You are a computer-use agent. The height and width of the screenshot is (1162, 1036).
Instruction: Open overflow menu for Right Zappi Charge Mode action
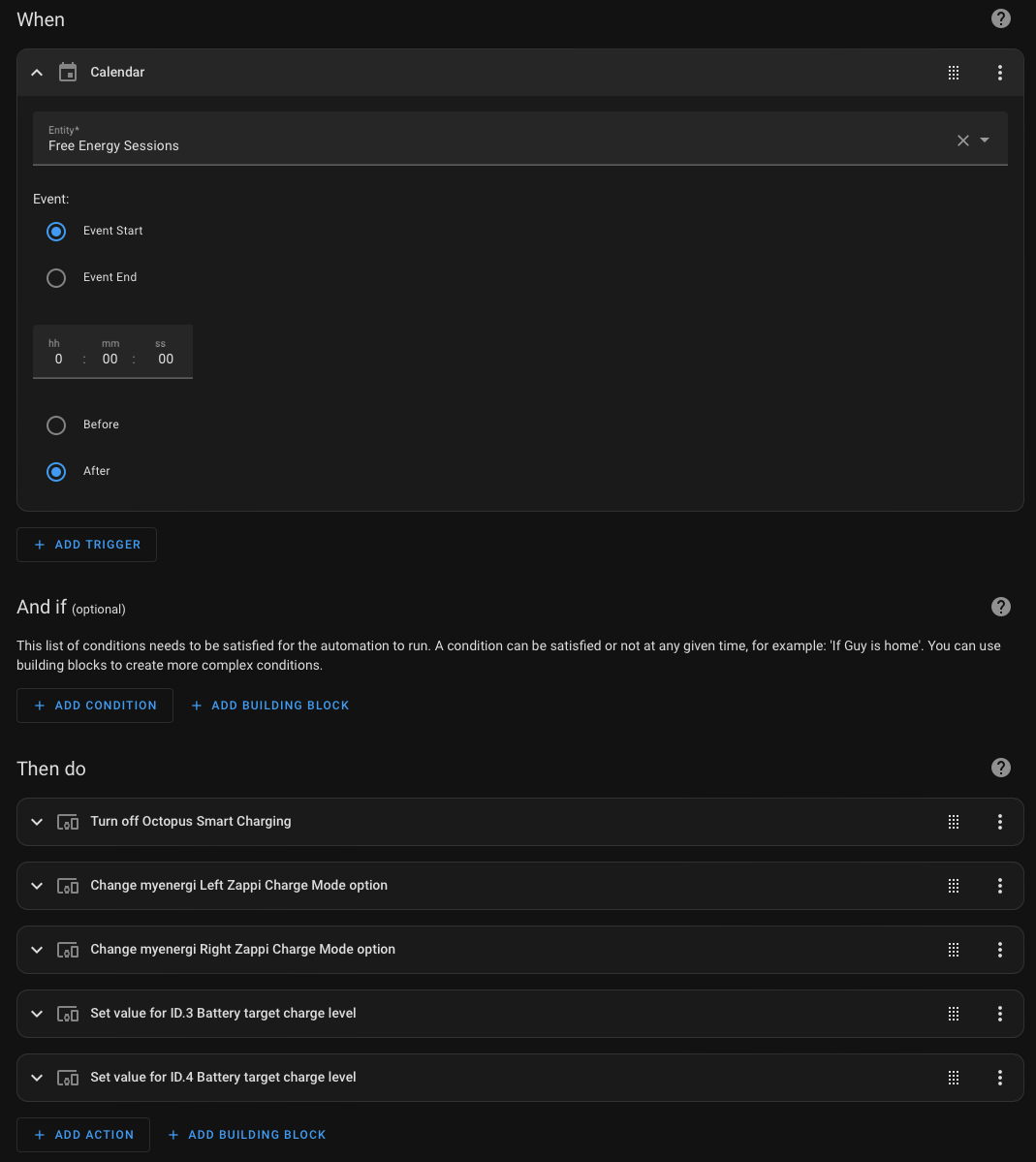[x=1000, y=950]
